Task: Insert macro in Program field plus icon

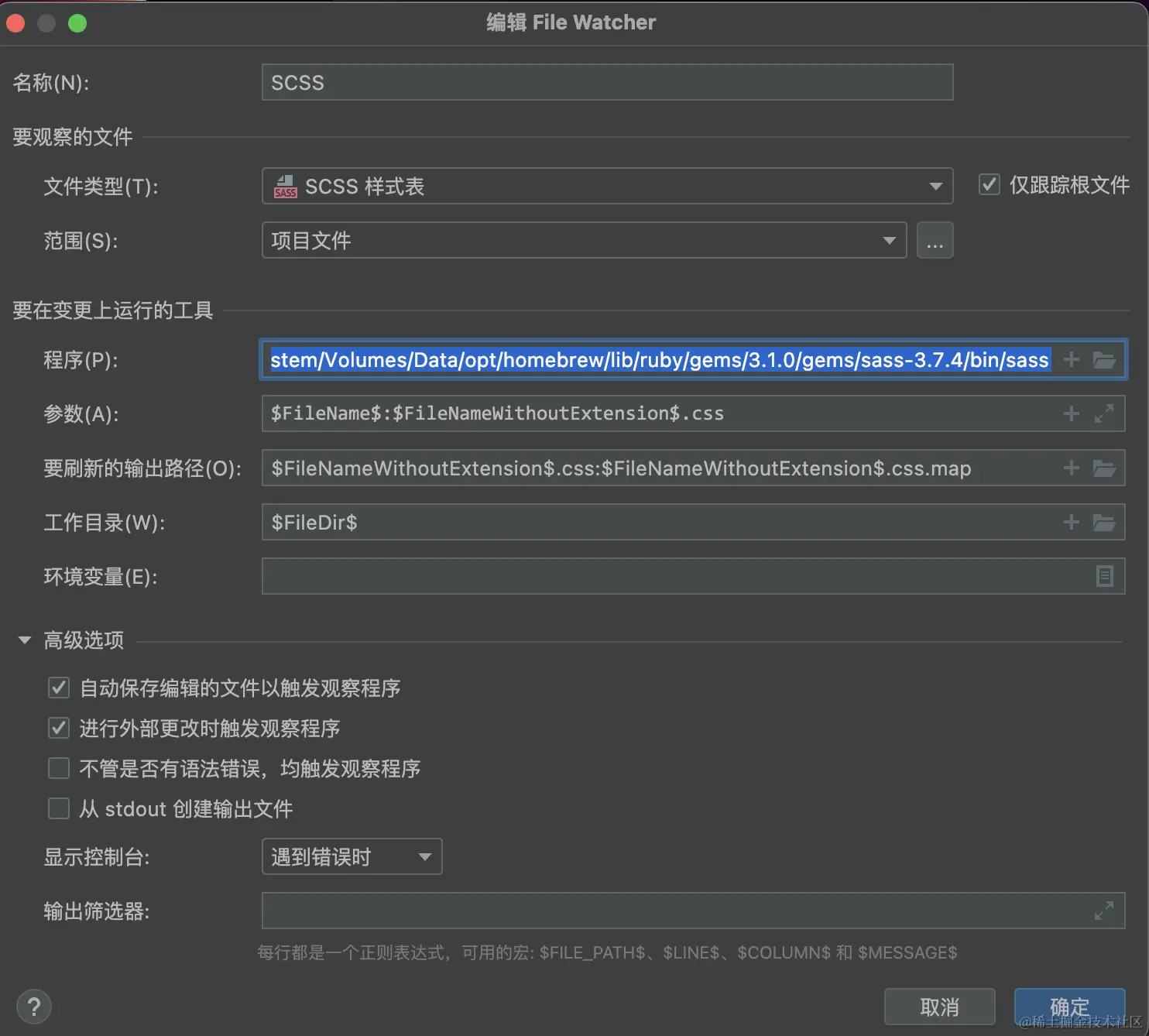Action: point(1072,360)
